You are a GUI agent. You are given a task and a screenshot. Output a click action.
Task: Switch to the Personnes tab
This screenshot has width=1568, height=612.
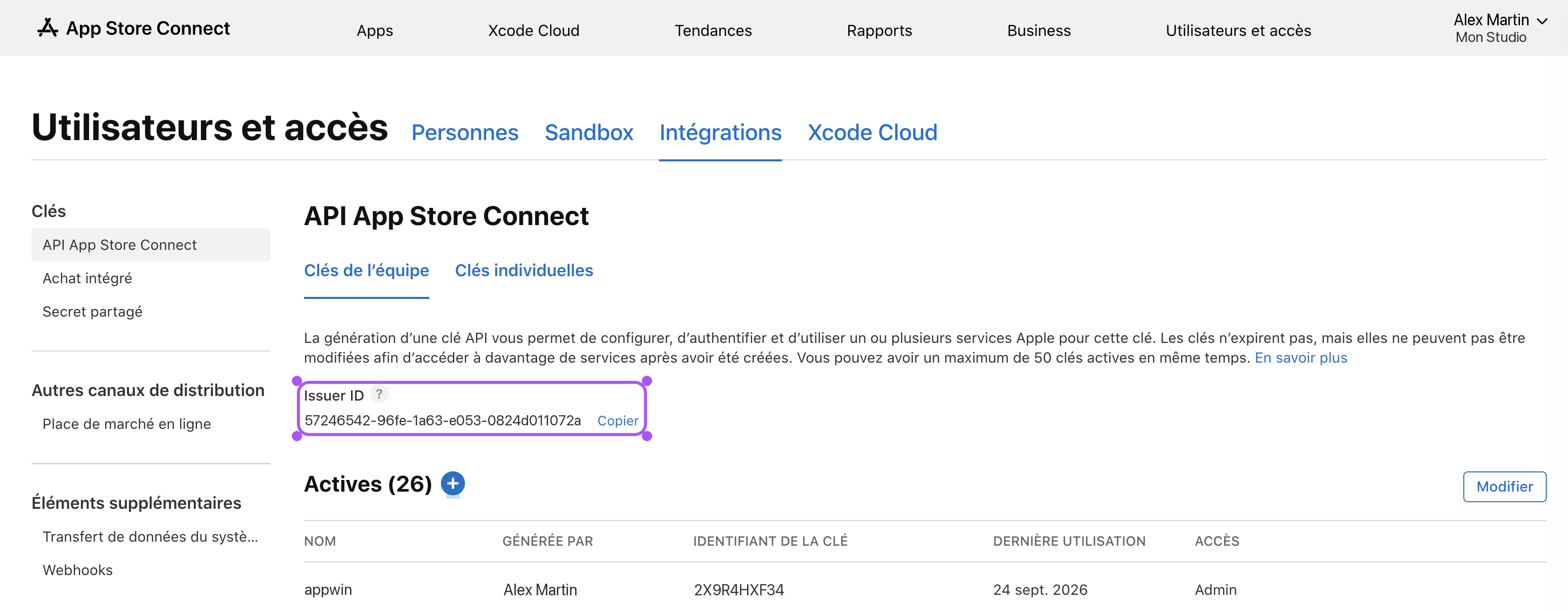465,133
